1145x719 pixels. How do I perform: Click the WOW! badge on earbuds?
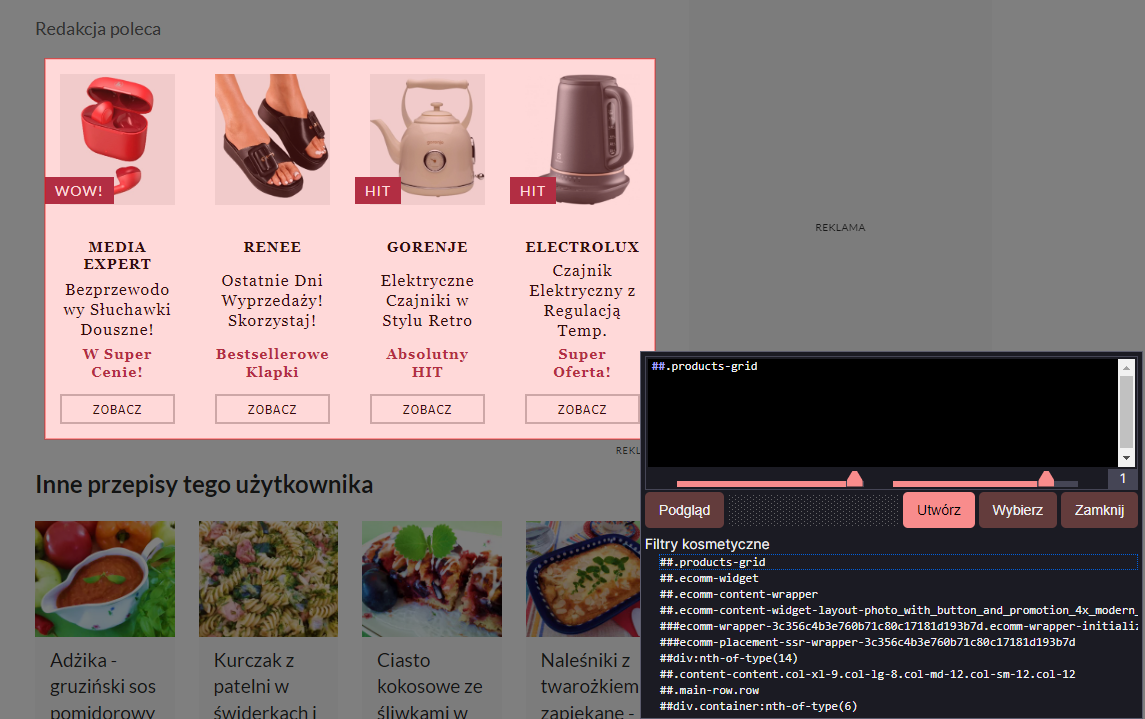tap(79, 191)
